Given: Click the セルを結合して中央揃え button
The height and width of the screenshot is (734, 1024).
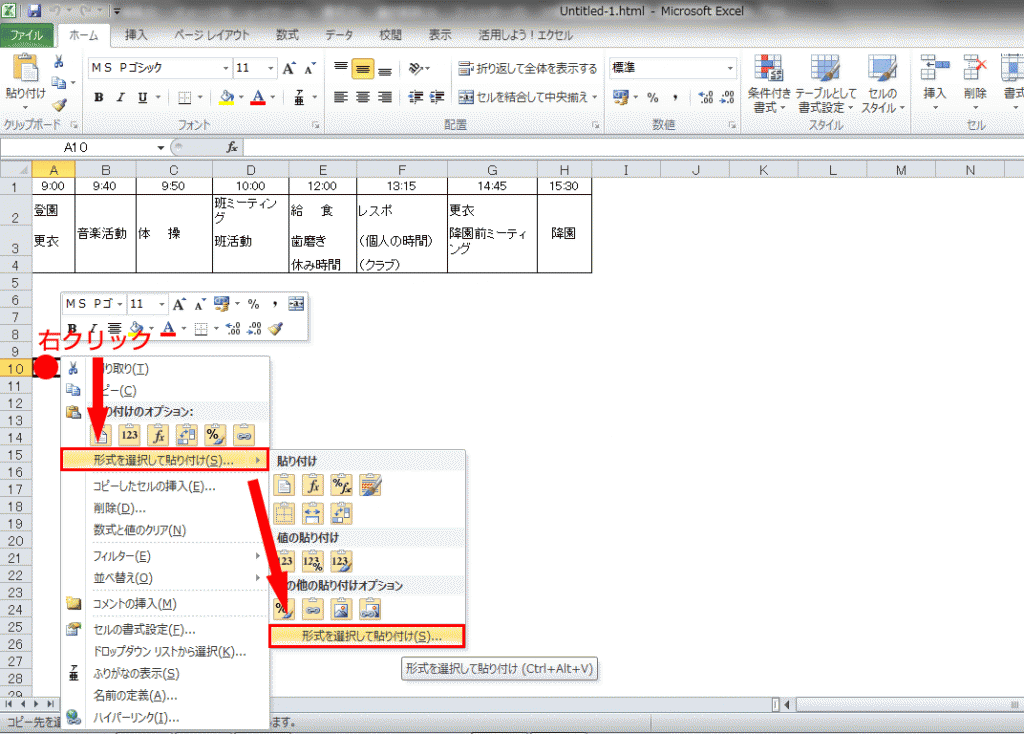Looking at the screenshot, I should pos(528,98).
